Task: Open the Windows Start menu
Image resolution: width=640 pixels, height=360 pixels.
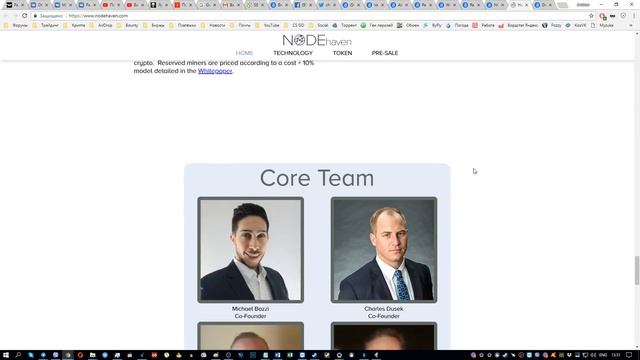Action: (6, 355)
